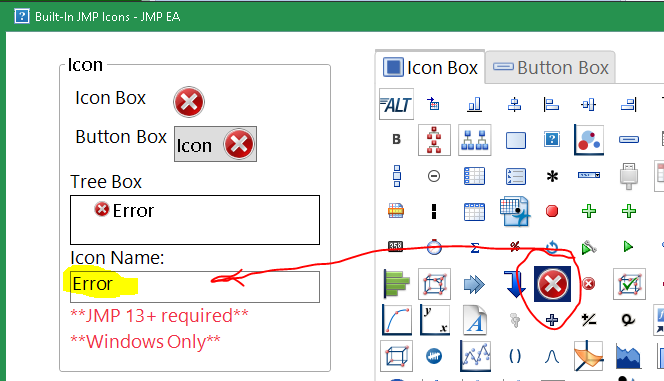Screen dimensions: 664x381
Task: Select the 358 counter icon
Action: (396, 246)
